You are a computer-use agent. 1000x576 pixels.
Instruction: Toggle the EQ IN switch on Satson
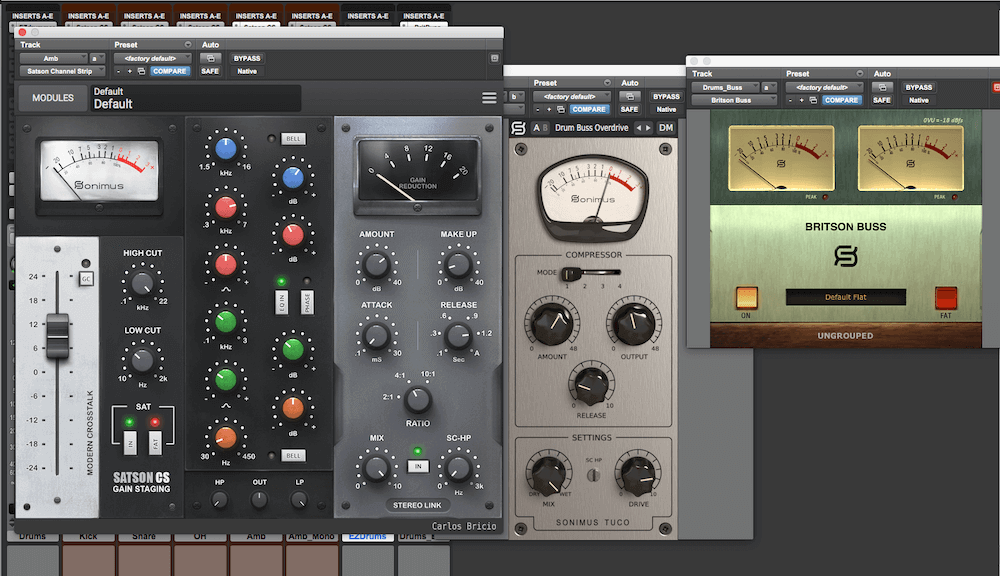281,300
